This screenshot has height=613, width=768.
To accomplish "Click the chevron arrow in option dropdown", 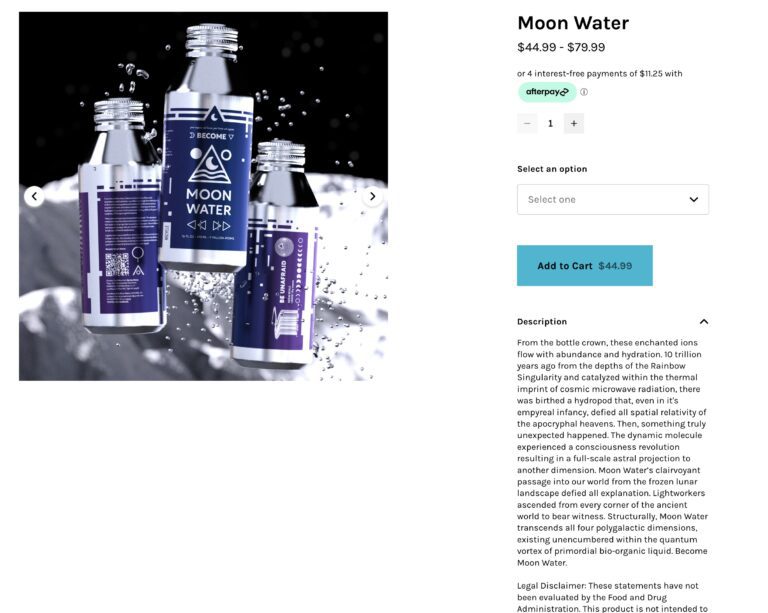I will (694, 199).
